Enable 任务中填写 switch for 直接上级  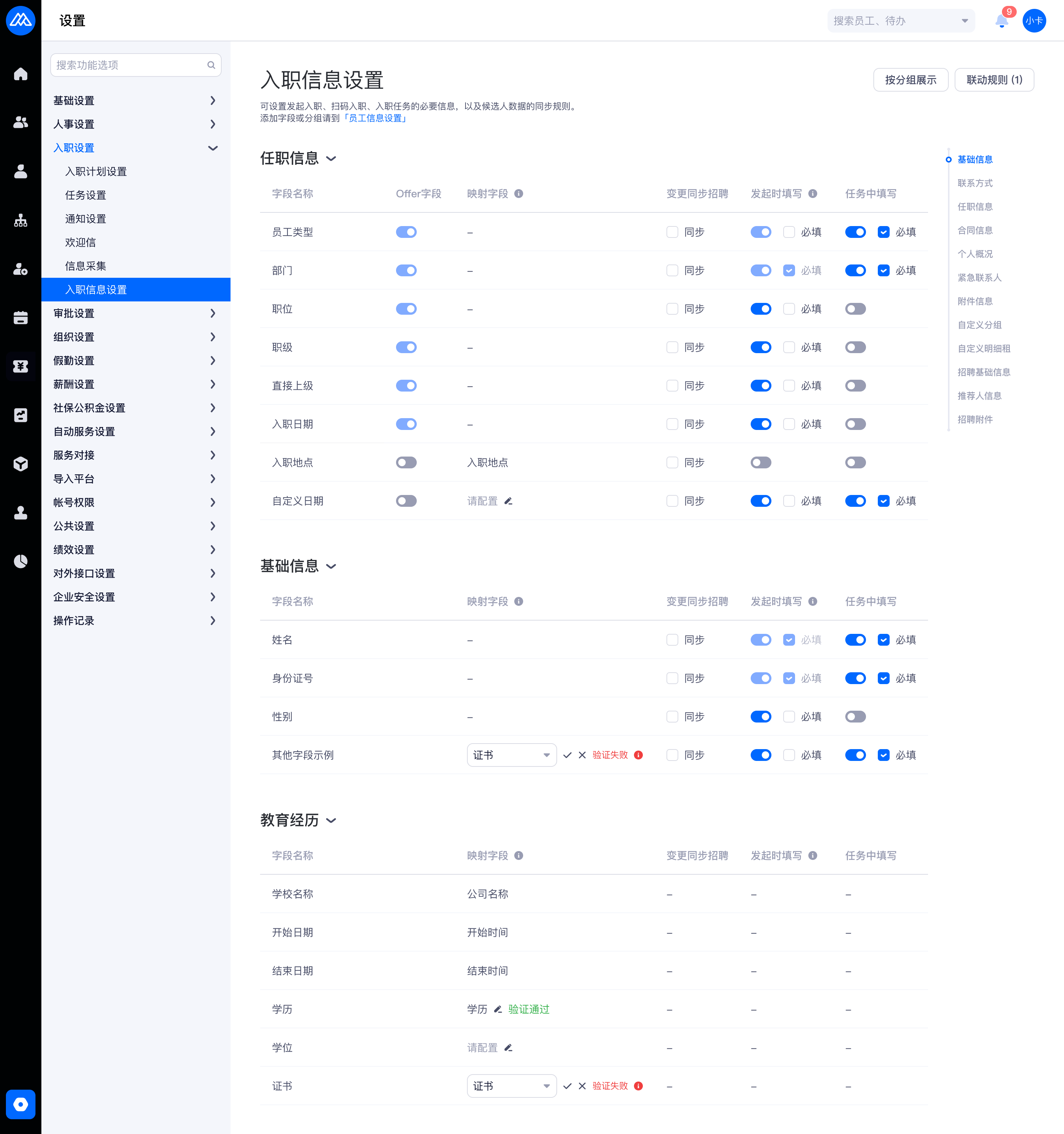coord(855,386)
